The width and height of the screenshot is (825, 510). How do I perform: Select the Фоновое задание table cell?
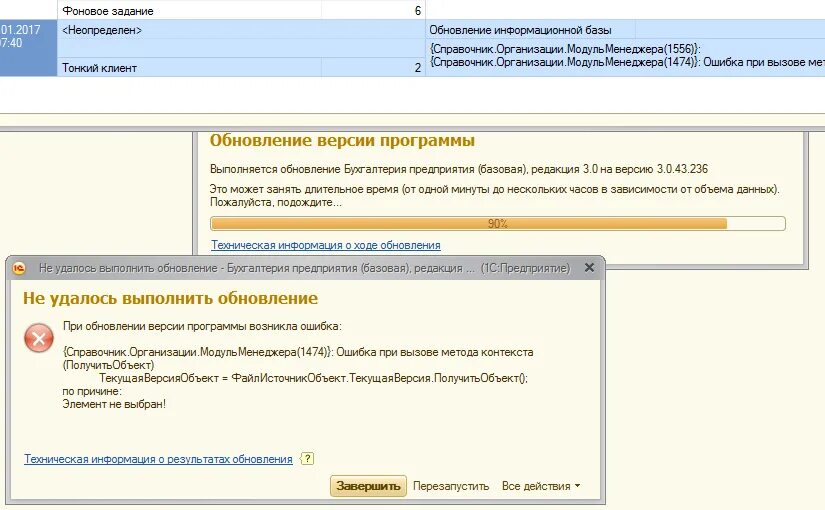coord(189,11)
